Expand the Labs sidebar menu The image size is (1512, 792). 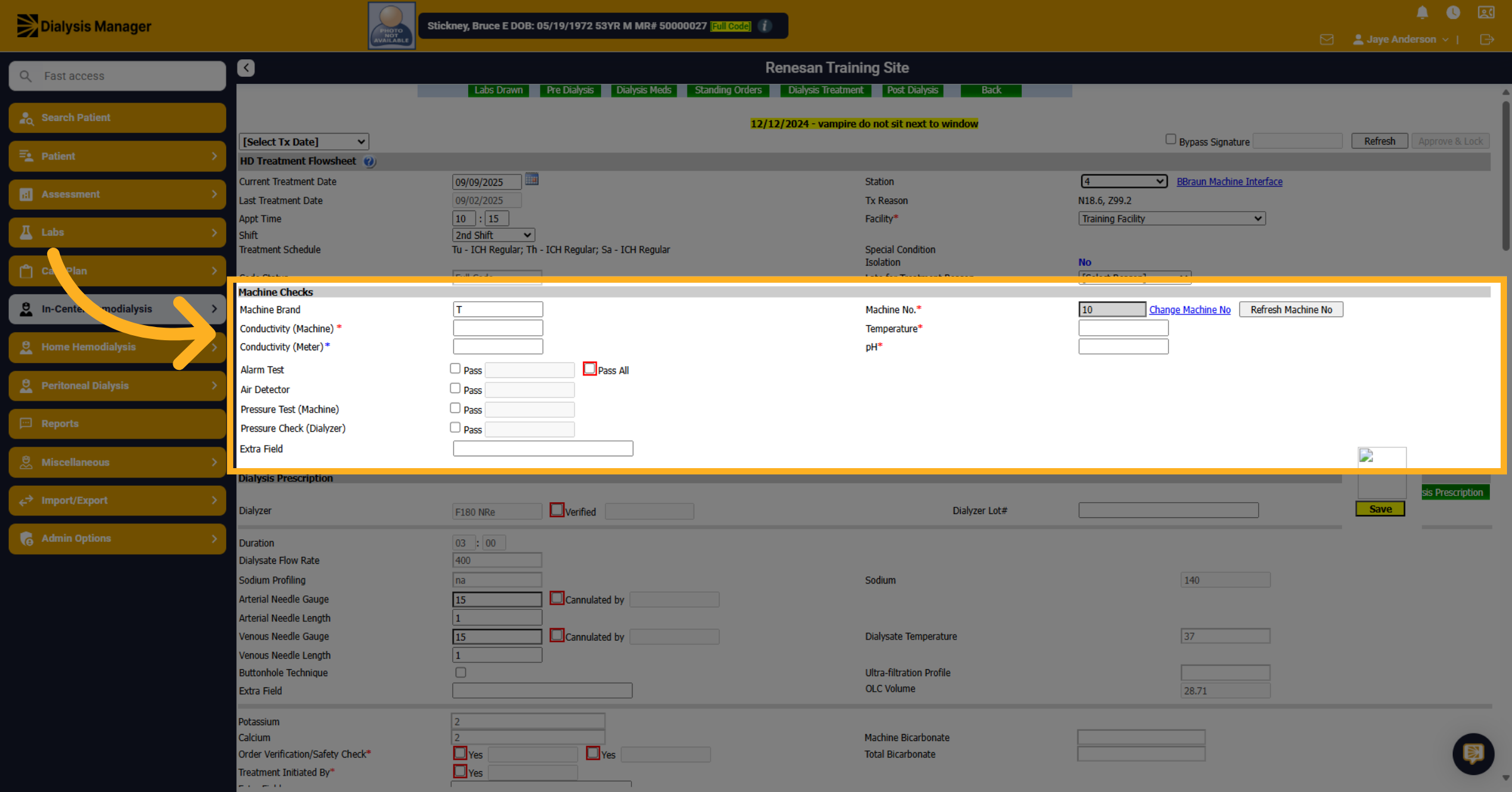click(117, 232)
